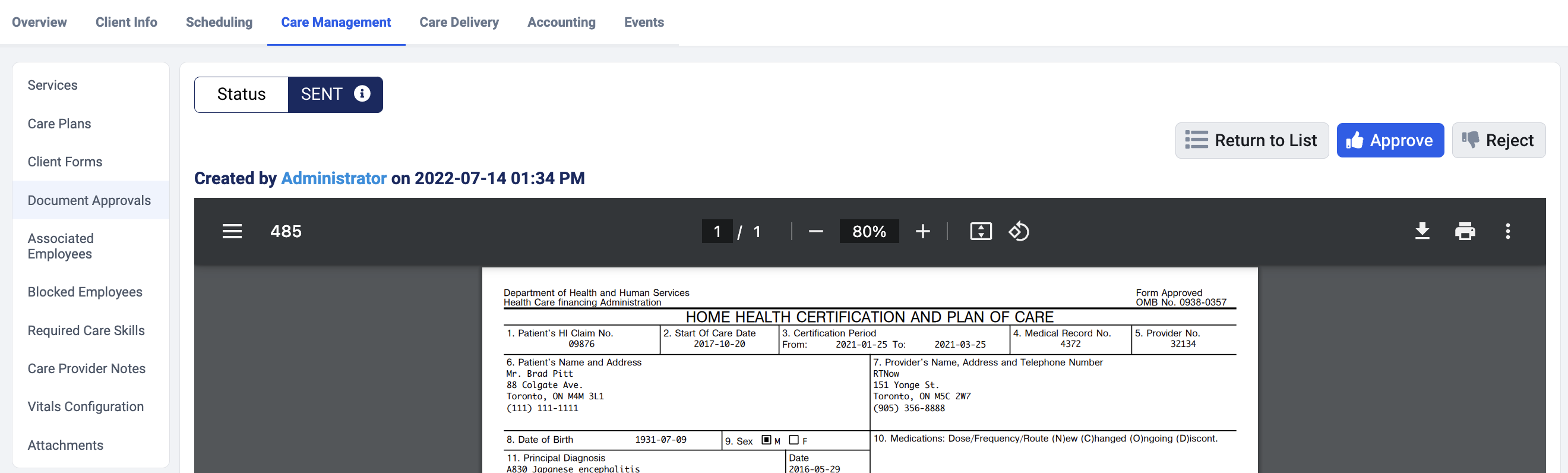Screen dimensions: 1568x473
Task: Select Document Approvals sidebar item
Action: [91, 200]
